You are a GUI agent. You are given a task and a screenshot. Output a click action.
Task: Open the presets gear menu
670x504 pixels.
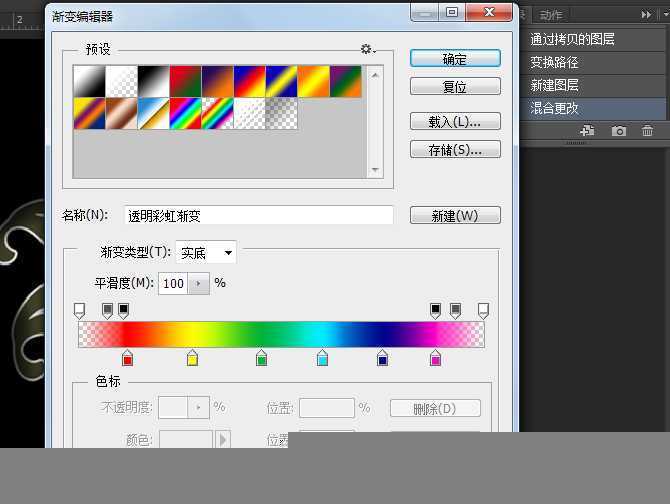pos(367,49)
